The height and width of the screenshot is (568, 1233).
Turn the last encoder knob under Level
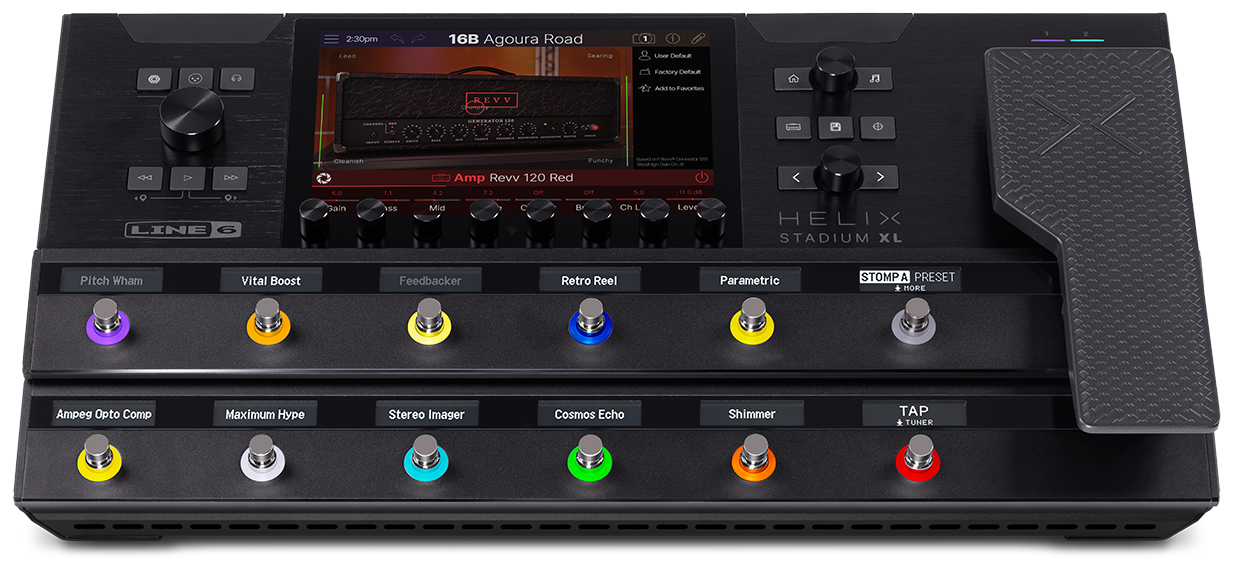pos(711,222)
